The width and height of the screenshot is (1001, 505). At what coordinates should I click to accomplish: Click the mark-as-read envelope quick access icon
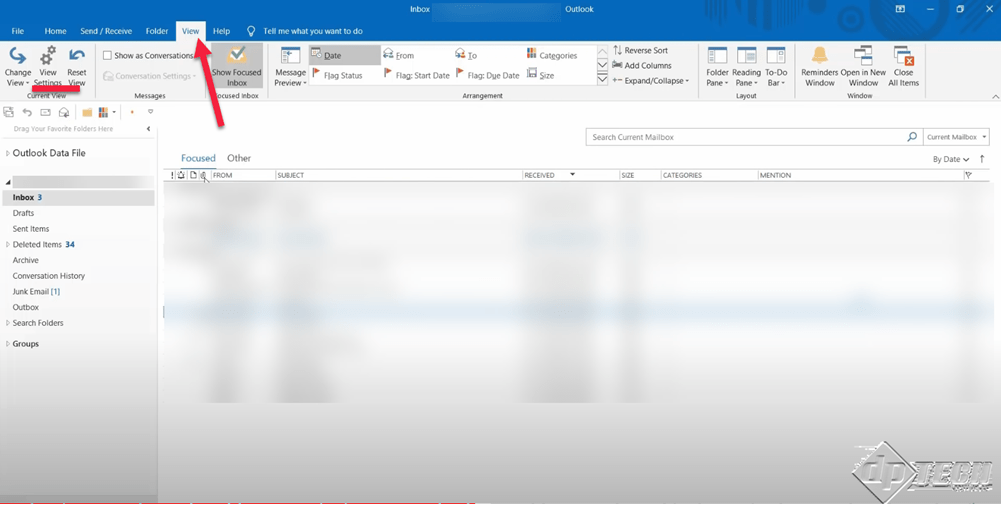pos(45,112)
